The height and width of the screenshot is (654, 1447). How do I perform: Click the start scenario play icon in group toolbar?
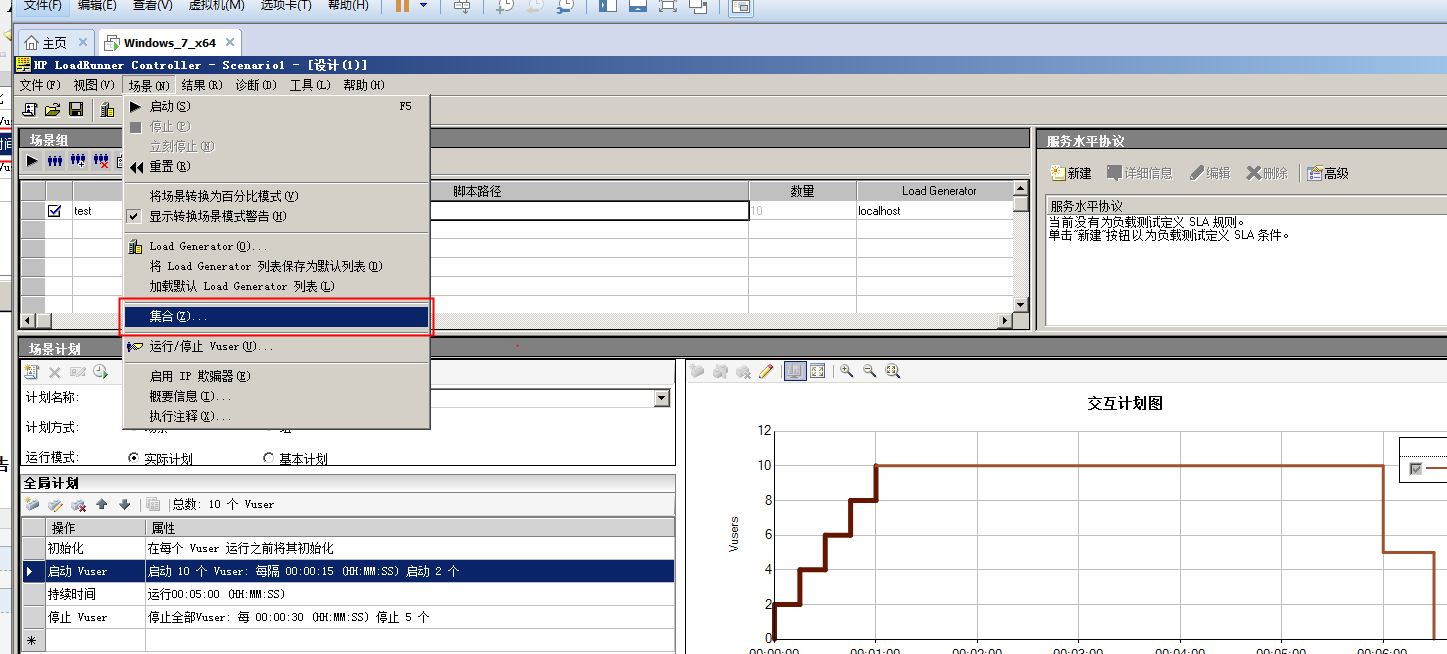coord(32,161)
